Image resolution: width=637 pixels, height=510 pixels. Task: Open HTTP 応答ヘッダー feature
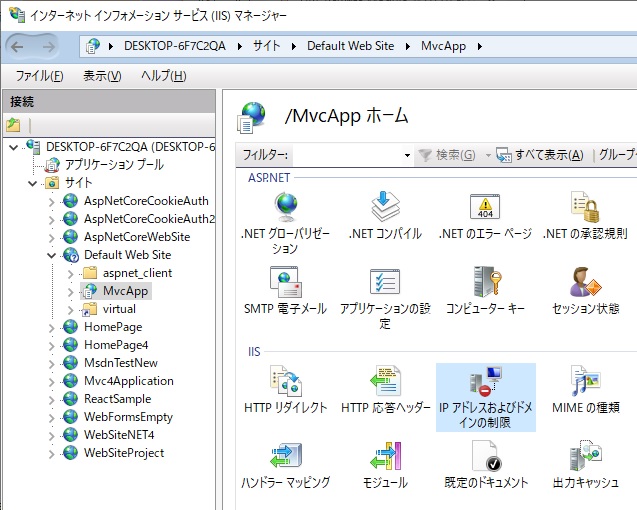point(385,390)
